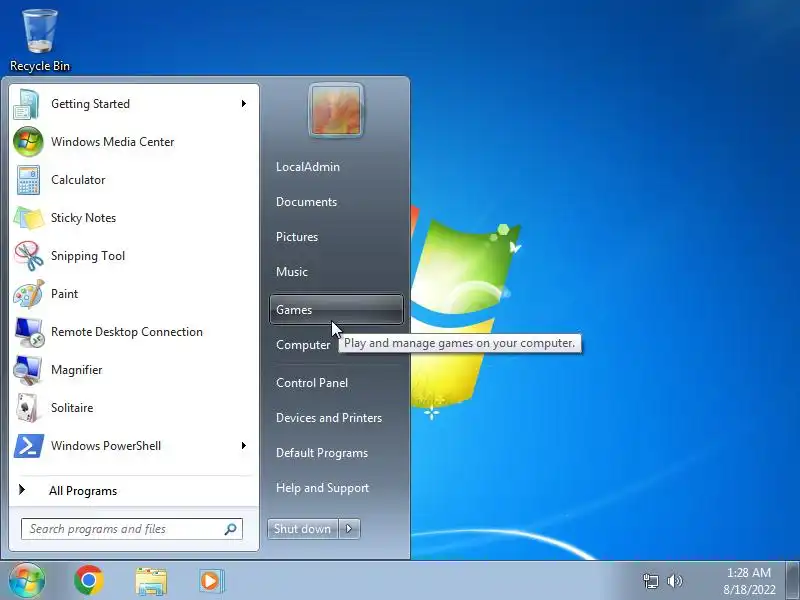Image resolution: width=800 pixels, height=600 pixels.
Task: Open Devices and Printers
Action: [329, 418]
